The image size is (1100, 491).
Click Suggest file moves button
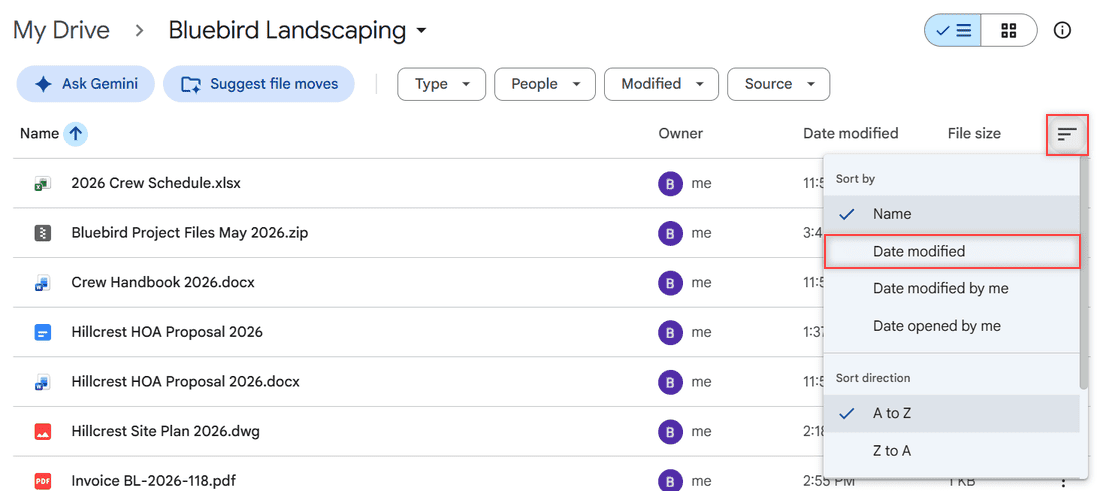259,84
